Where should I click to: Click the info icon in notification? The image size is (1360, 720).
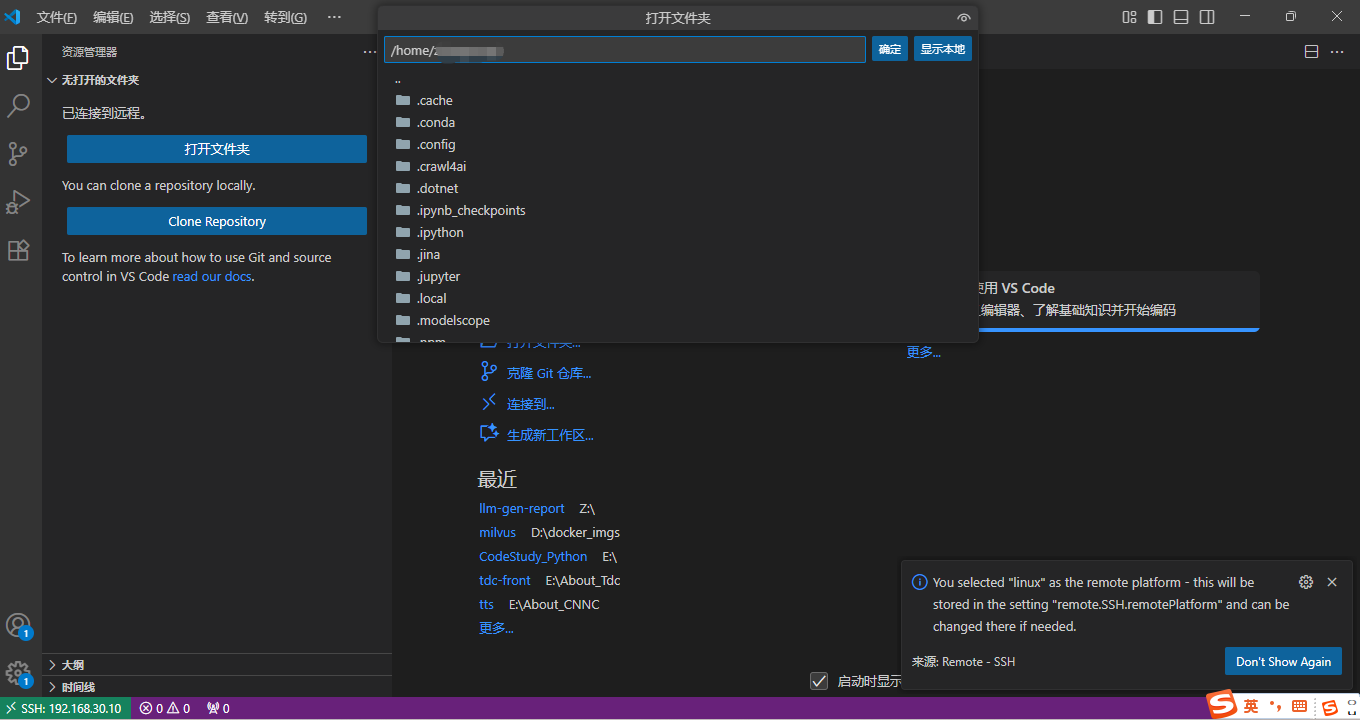920,582
